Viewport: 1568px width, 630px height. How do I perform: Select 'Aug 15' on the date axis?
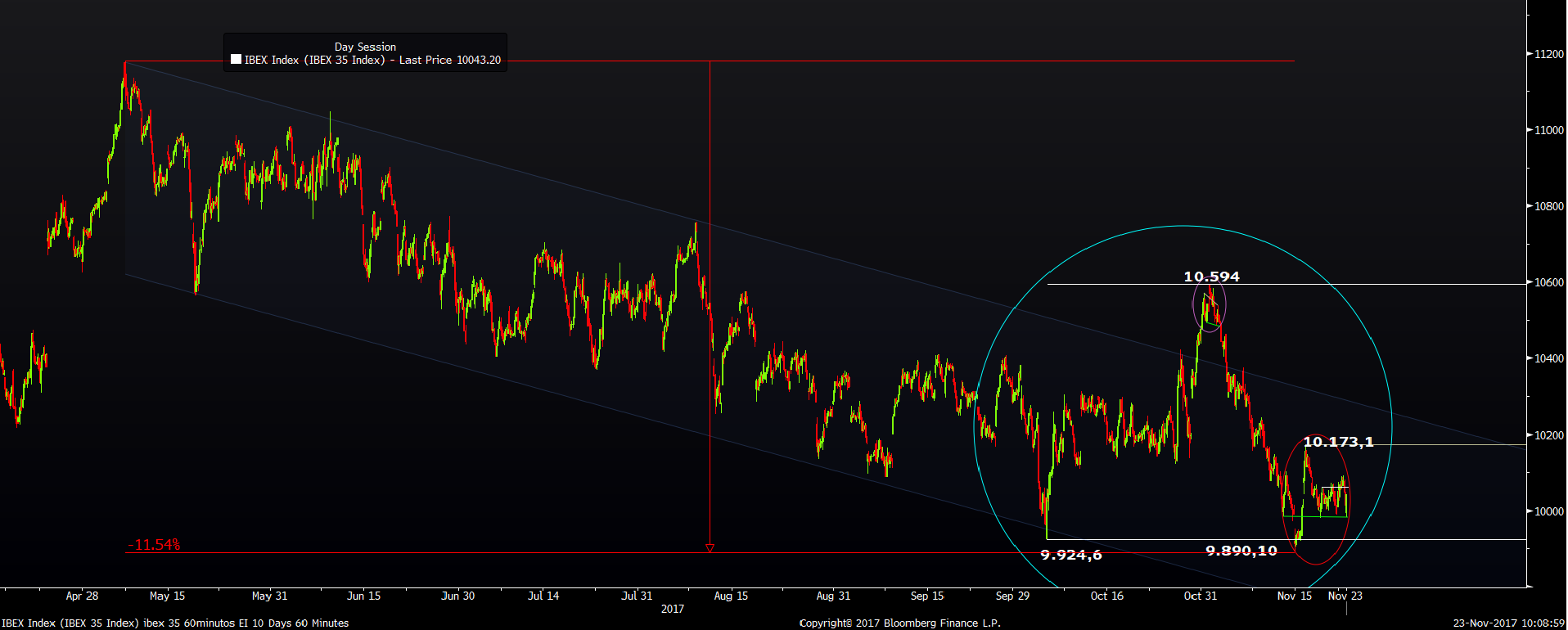[x=731, y=596]
